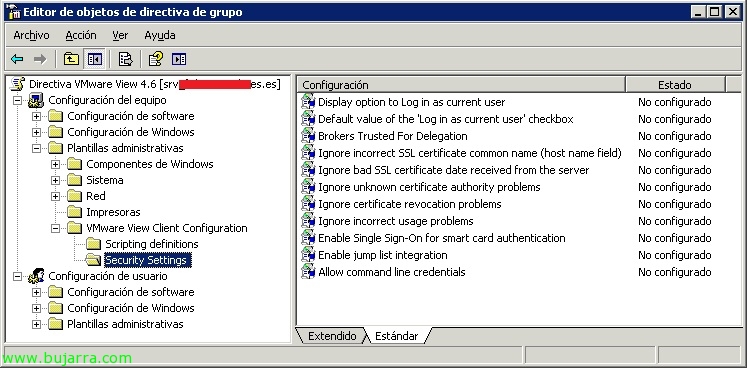This screenshot has width=747, height=368.
Task: Sort by the Configuración column header
Action: (x=462, y=85)
